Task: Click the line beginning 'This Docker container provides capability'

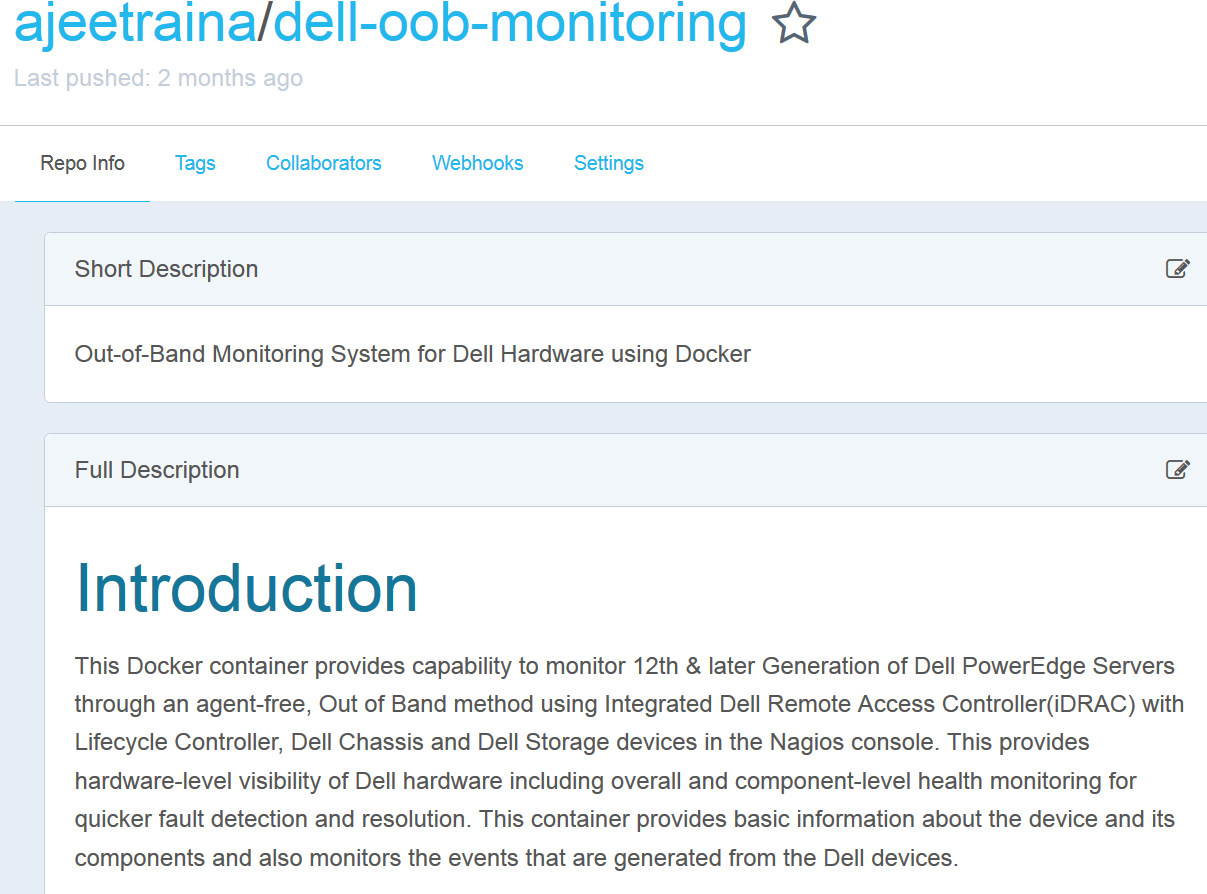Action: tap(625, 666)
